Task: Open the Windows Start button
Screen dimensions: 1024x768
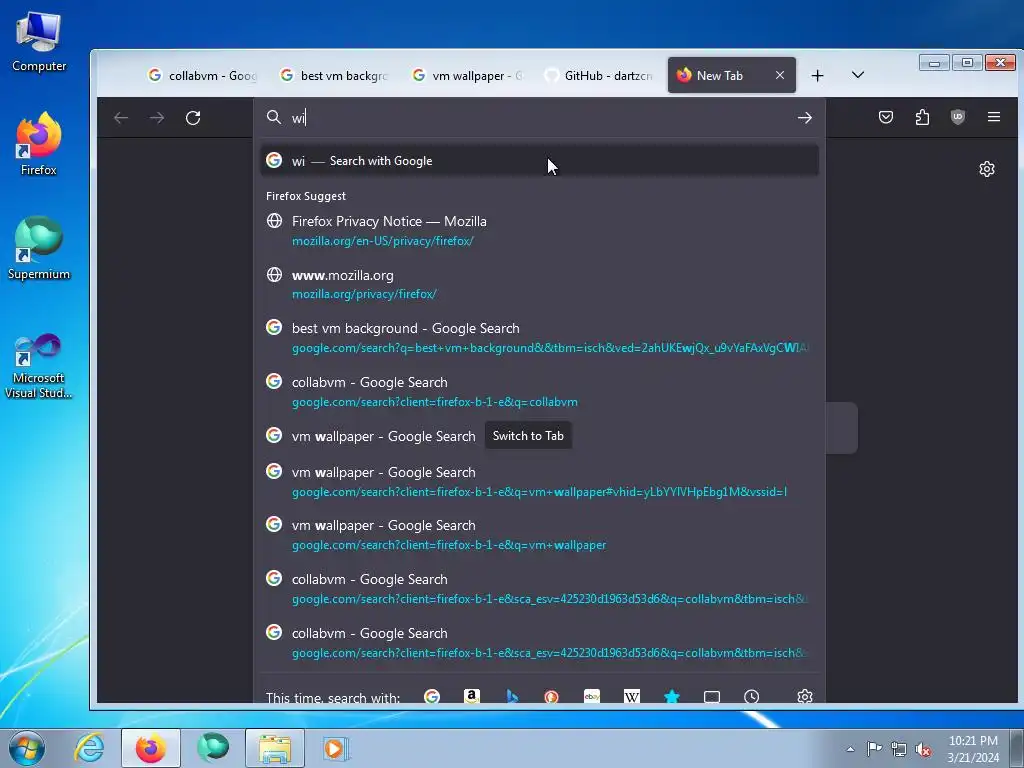Action: coord(27,748)
